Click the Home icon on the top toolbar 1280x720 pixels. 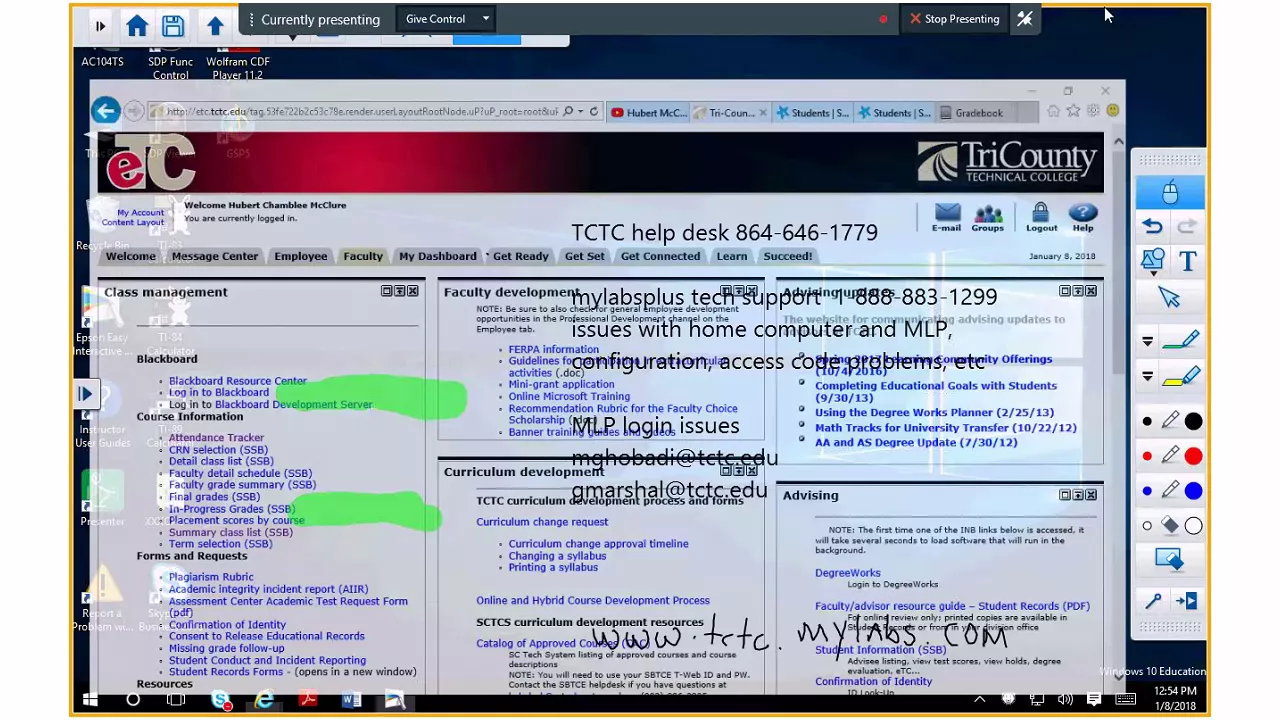pyautogui.click(x=137, y=26)
